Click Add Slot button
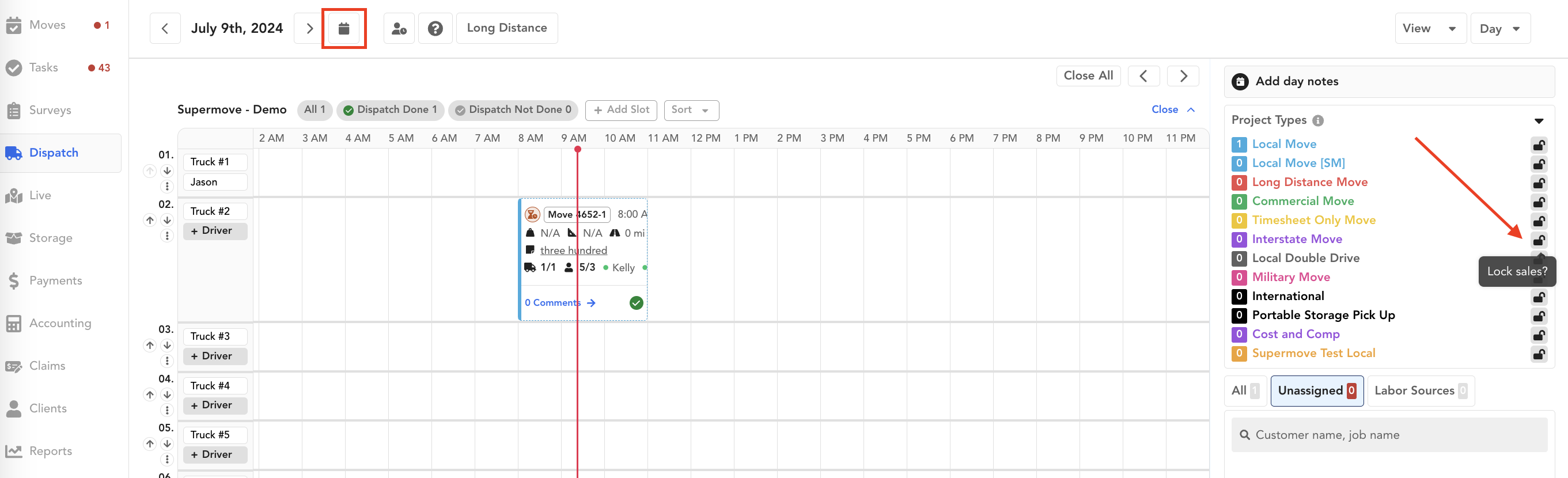The width and height of the screenshot is (1568, 478). pyautogui.click(x=621, y=110)
